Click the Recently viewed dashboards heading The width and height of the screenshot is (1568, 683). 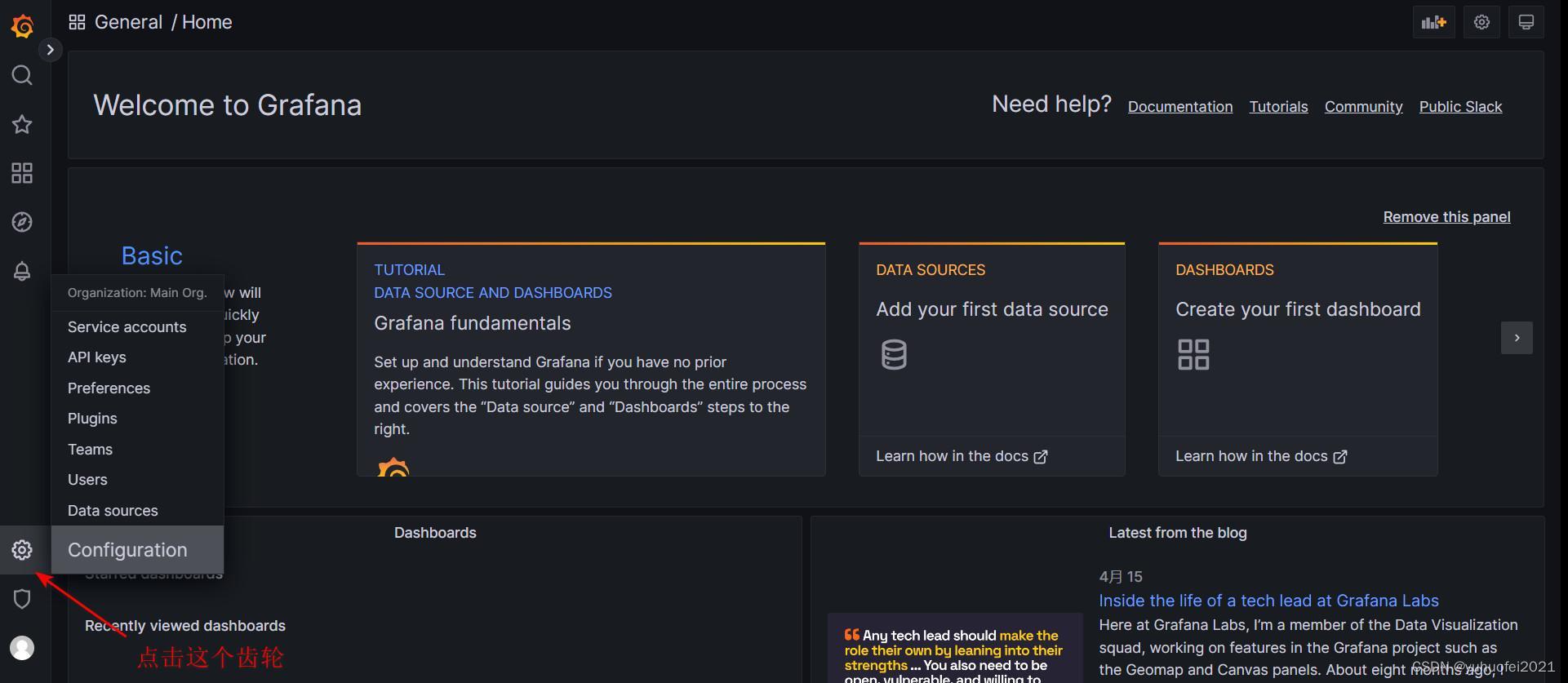click(185, 626)
